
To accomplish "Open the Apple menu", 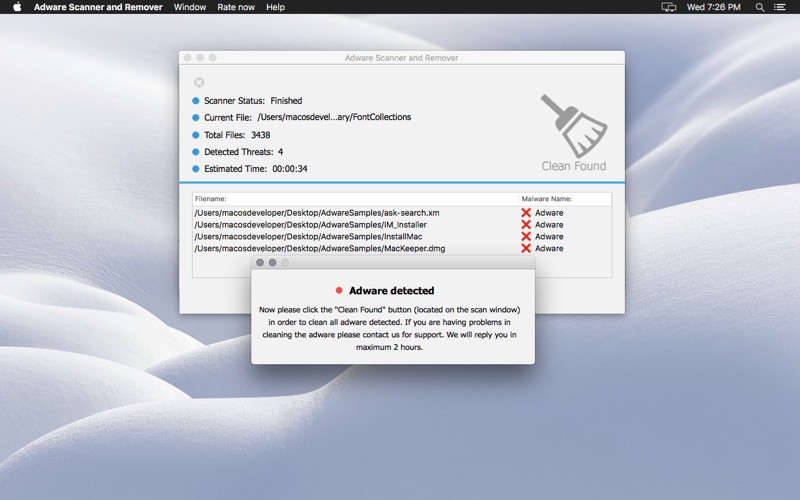I will coord(17,7).
